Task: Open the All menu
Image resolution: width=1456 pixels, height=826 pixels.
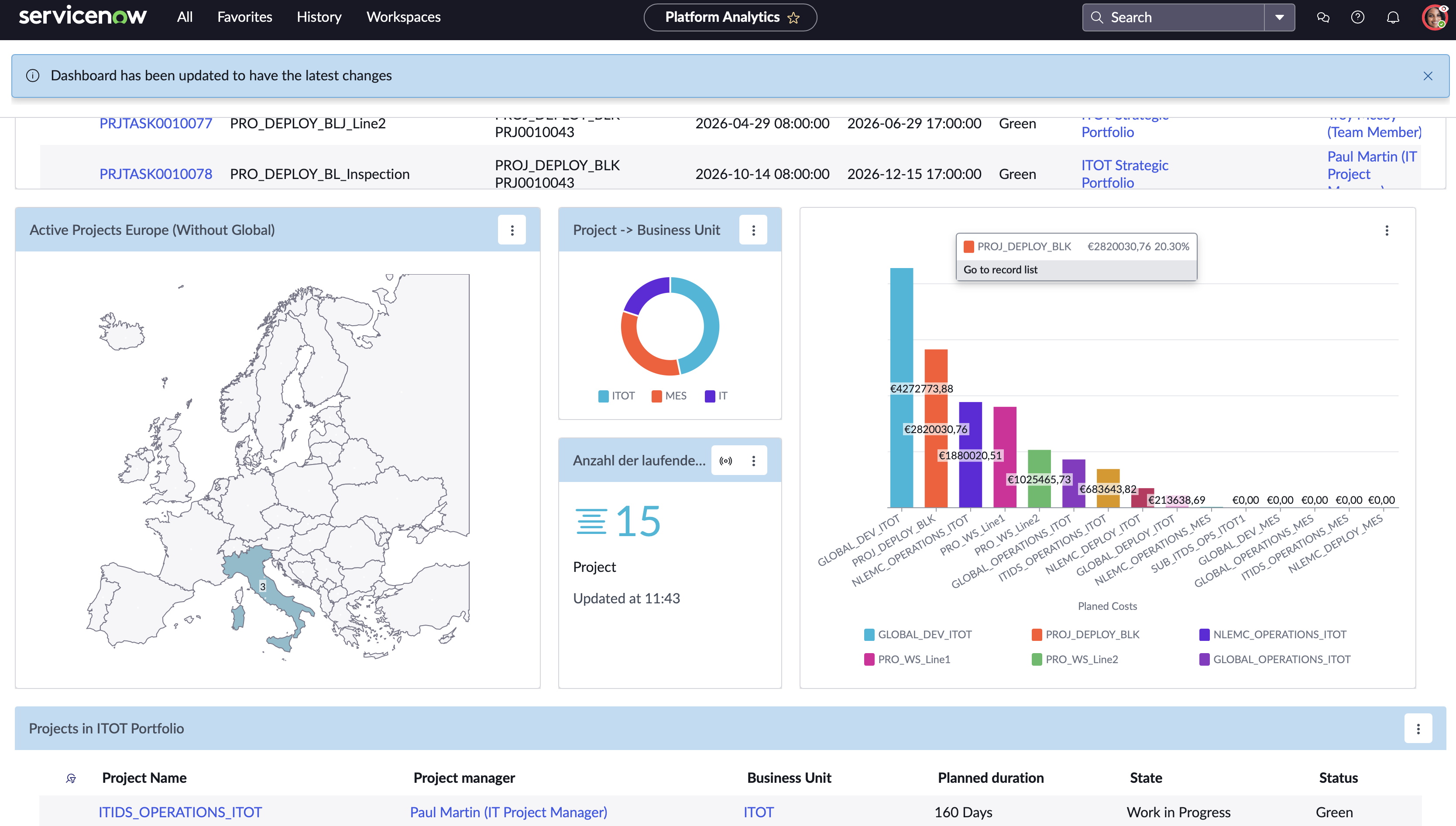Action: (x=185, y=17)
